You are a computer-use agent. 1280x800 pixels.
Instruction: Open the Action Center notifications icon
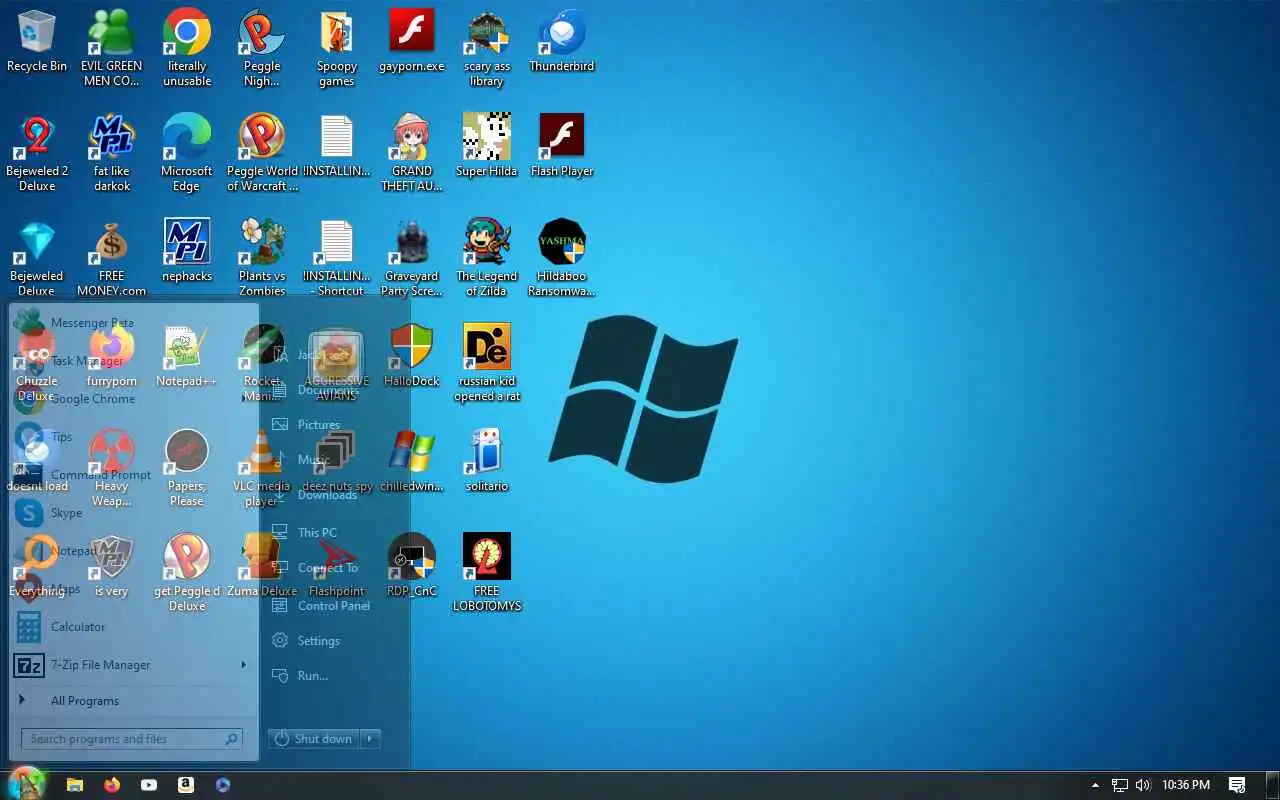1237,785
